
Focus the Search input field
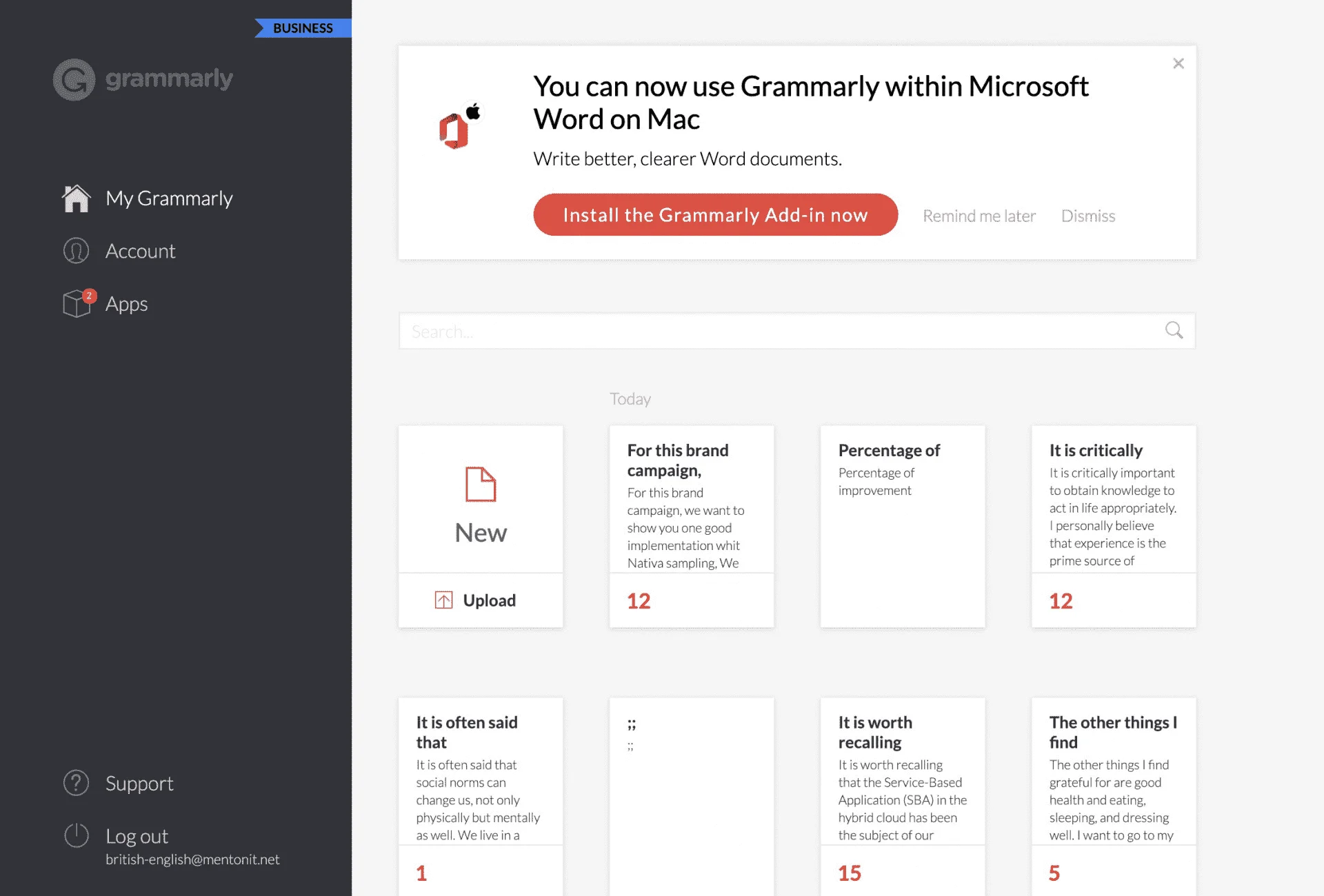click(x=796, y=331)
